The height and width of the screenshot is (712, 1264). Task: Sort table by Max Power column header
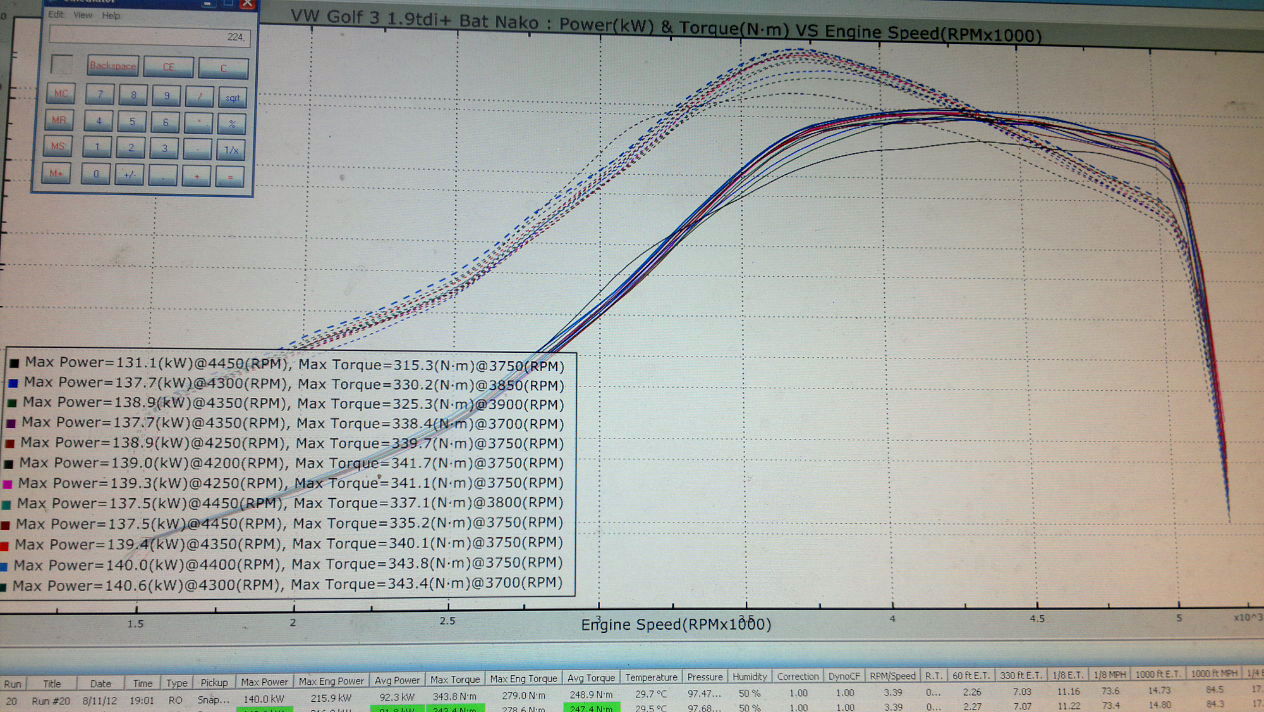pyautogui.click(x=264, y=679)
